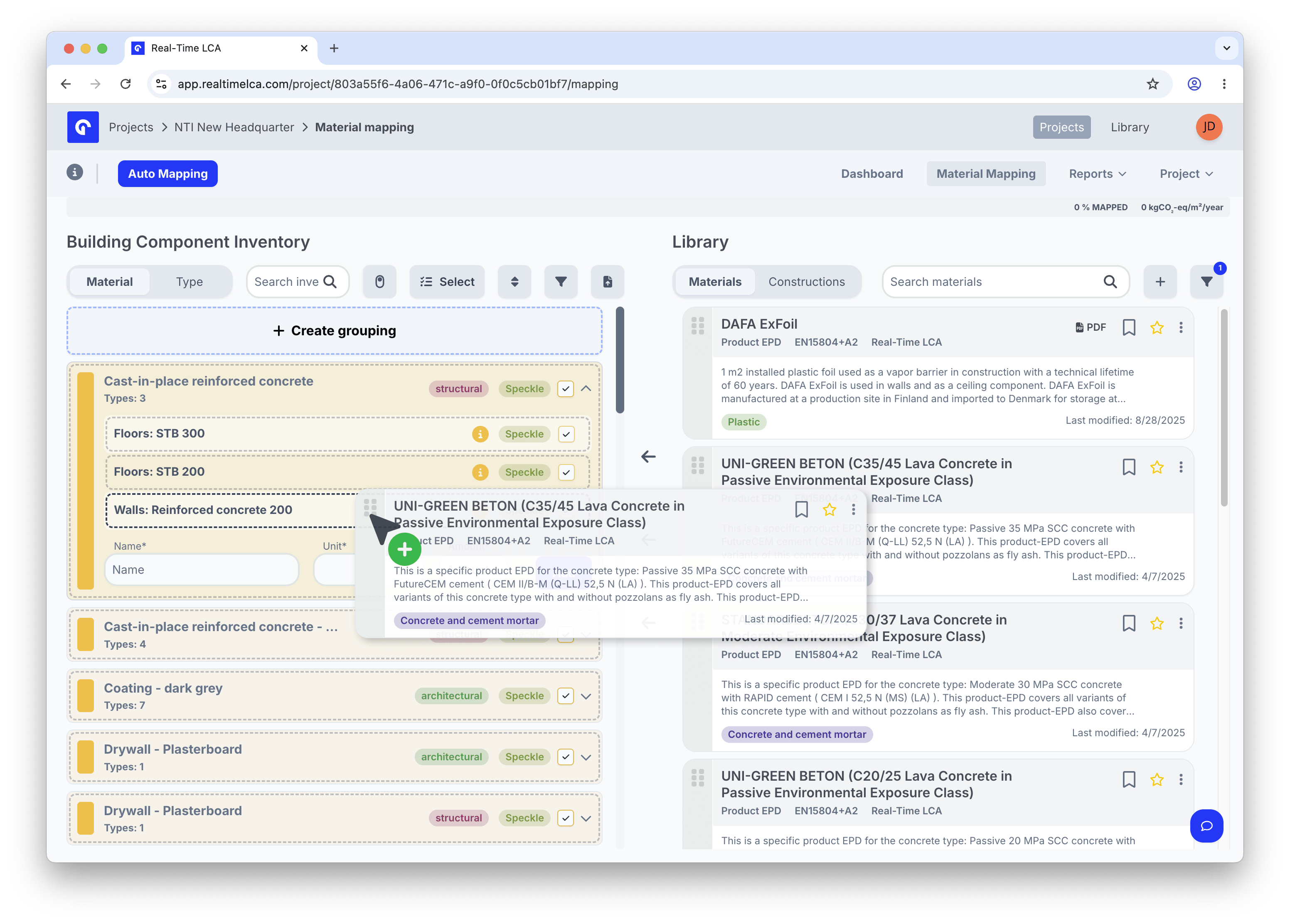
Task: Toggle checkbox for Floors: STB 200
Action: (x=566, y=472)
